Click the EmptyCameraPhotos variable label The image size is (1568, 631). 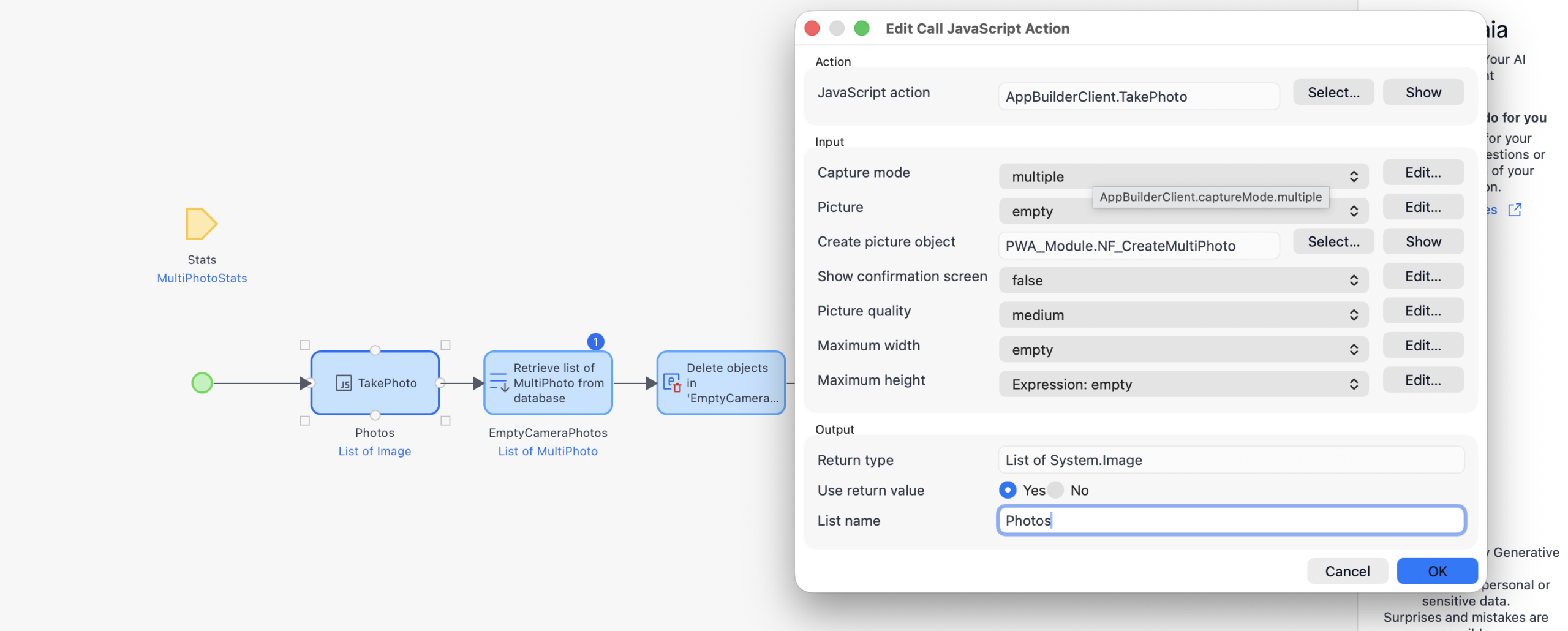548,433
